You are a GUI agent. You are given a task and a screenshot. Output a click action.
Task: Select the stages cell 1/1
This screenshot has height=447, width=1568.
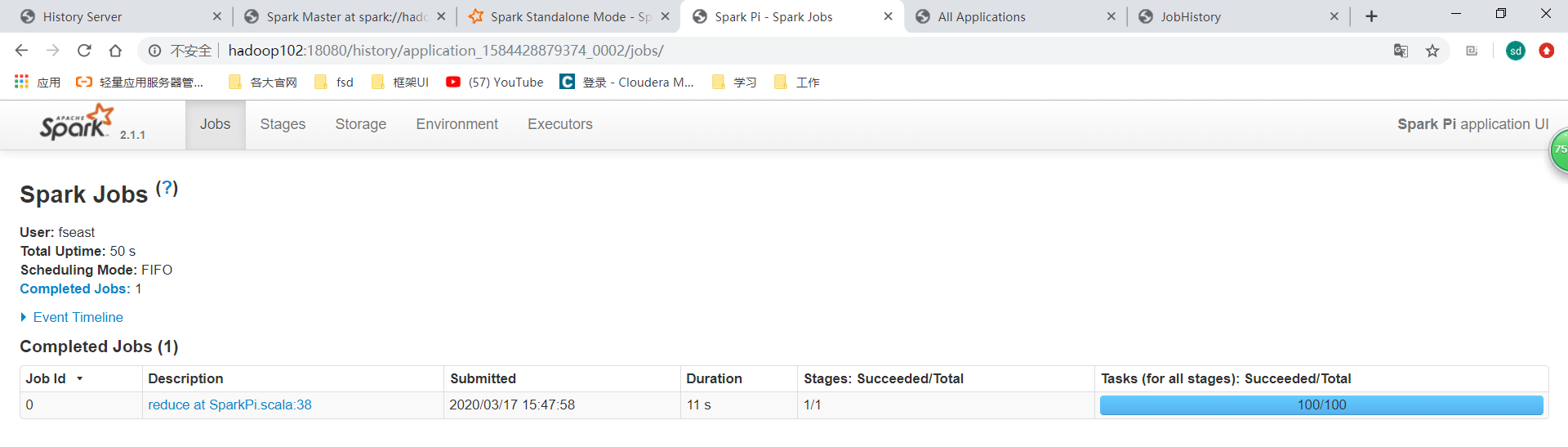click(x=812, y=405)
